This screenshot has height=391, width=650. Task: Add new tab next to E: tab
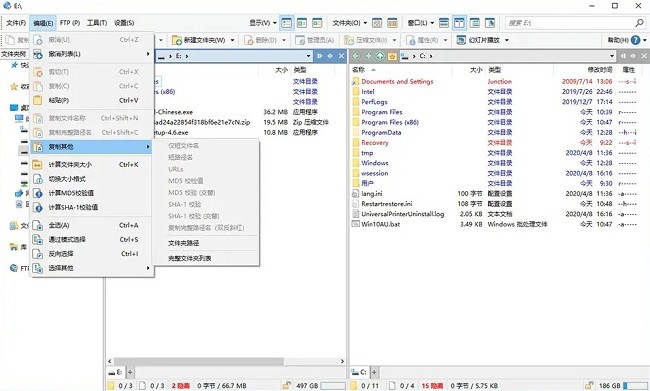point(130,372)
